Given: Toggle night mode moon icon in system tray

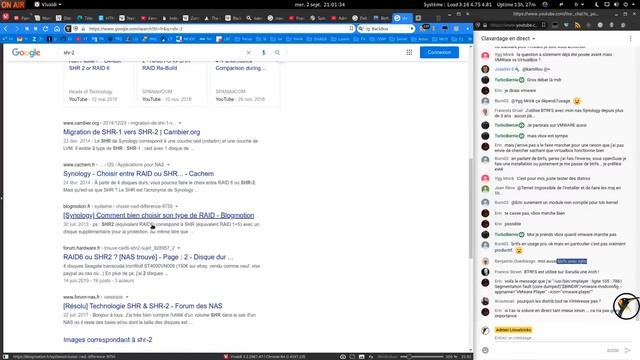Looking at the screenshot, I should pos(597,4).
